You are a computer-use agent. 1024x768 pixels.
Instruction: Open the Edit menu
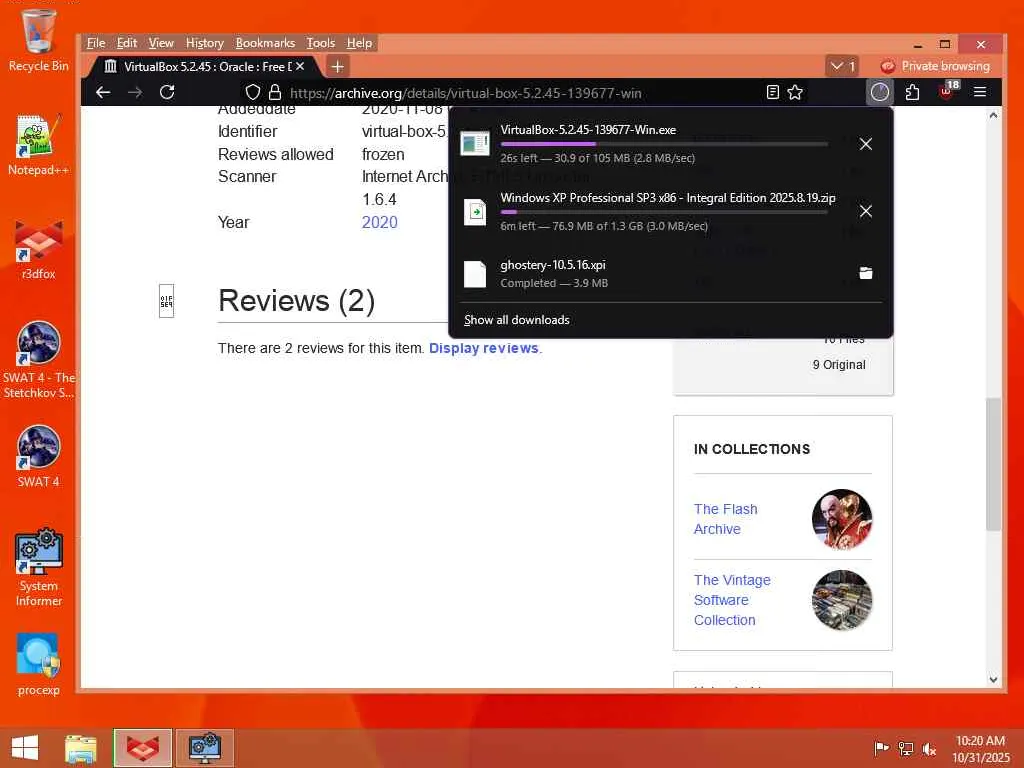127,42
